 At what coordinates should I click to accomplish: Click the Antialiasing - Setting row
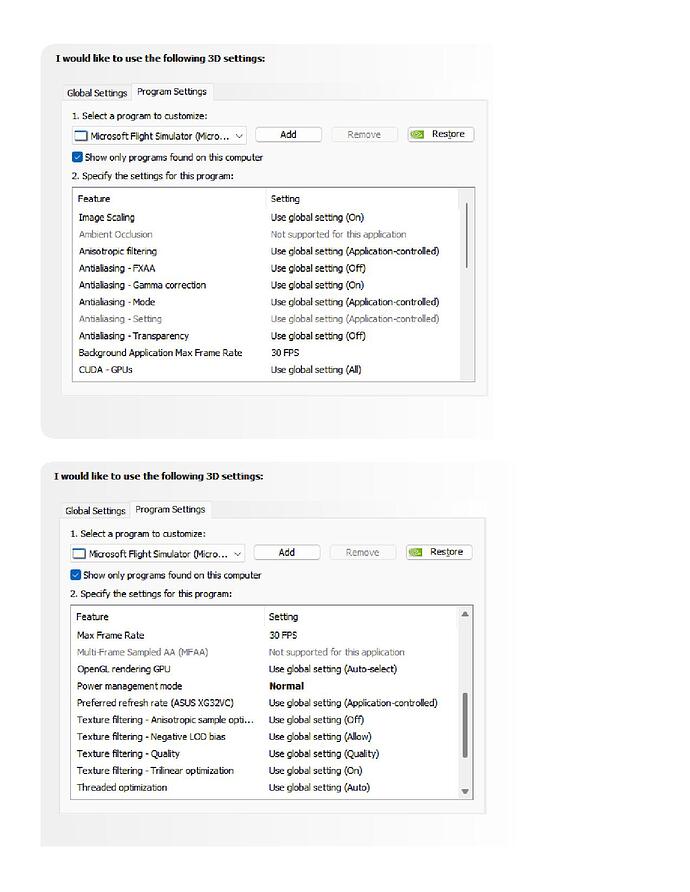click(265, 319)
